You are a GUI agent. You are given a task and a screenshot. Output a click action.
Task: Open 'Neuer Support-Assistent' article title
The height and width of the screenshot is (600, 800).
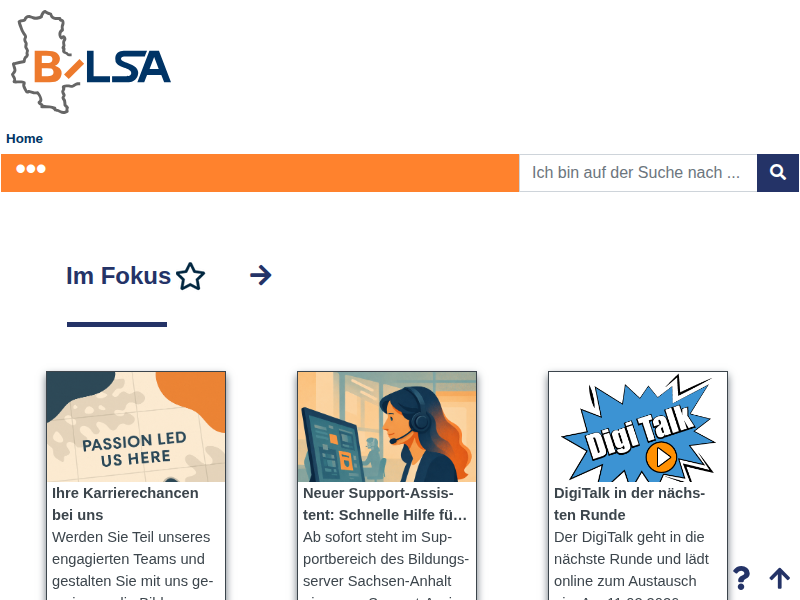(x=385, y=504)
